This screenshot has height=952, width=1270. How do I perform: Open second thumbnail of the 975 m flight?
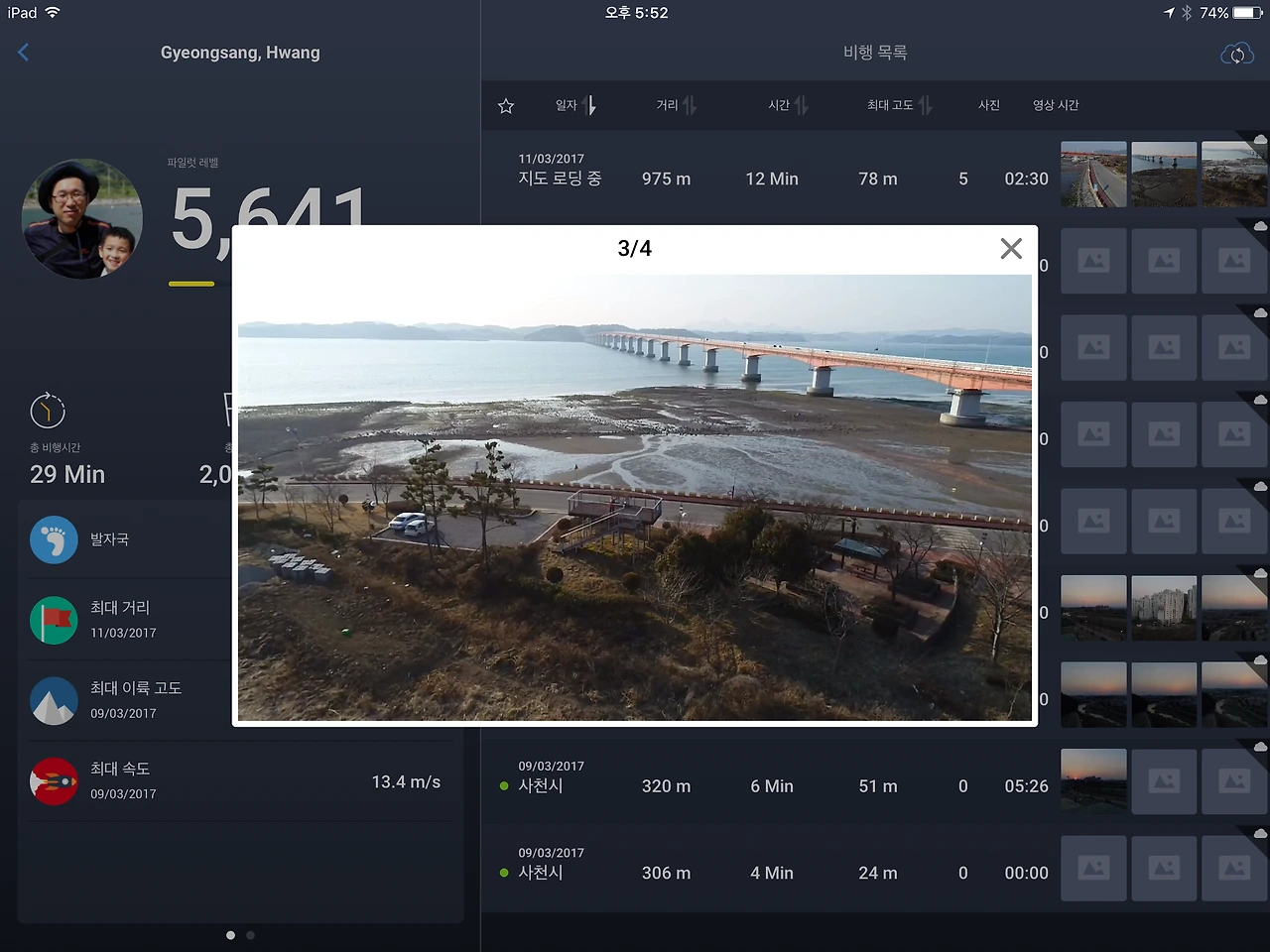pyautogui.click(x=1164, y=175)
